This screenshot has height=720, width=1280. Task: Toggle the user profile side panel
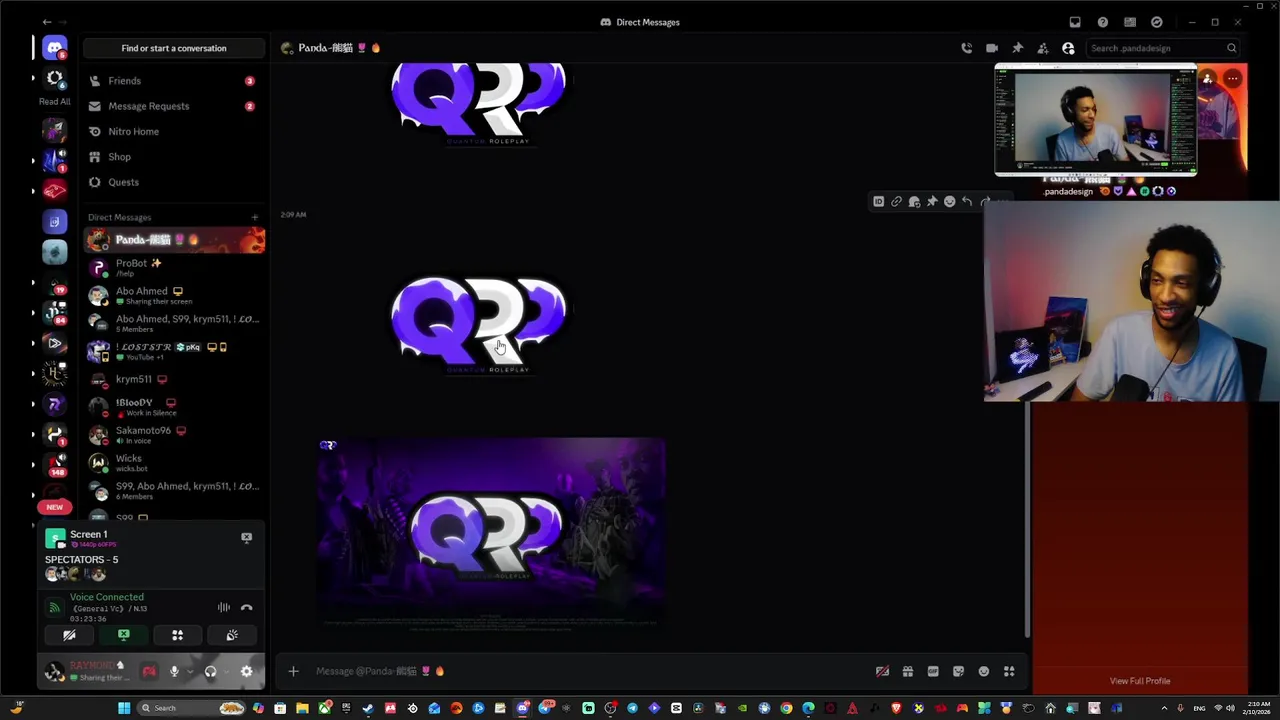pyautogui.click(x=1068, y=48)
